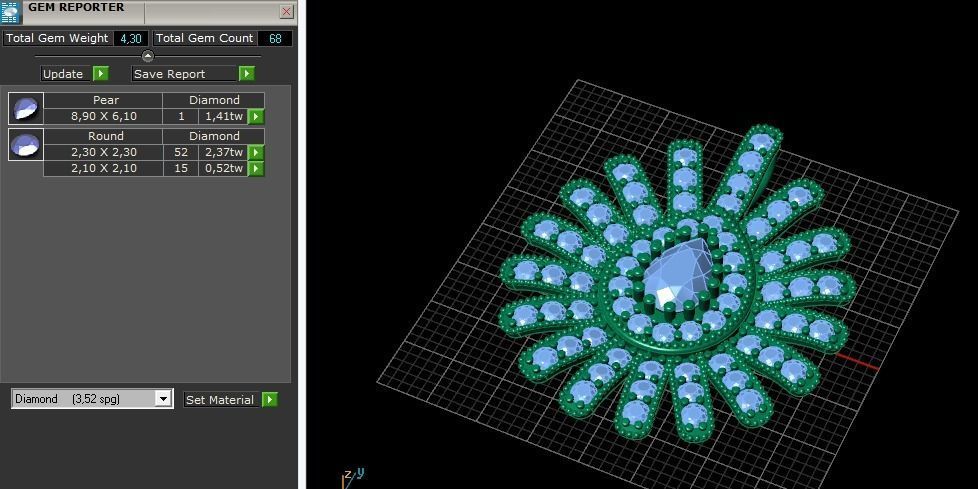The image size is (978, 489).
Task: Click the Update button
Action: [67, 74]
